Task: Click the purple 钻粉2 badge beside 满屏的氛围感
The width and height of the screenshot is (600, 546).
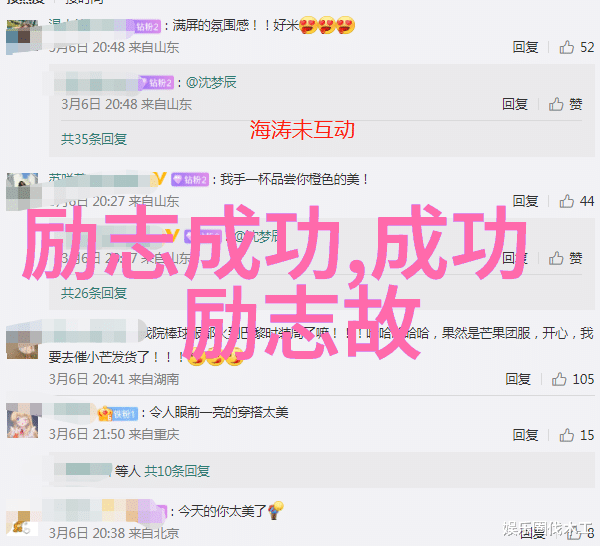Action: point(148,26)
